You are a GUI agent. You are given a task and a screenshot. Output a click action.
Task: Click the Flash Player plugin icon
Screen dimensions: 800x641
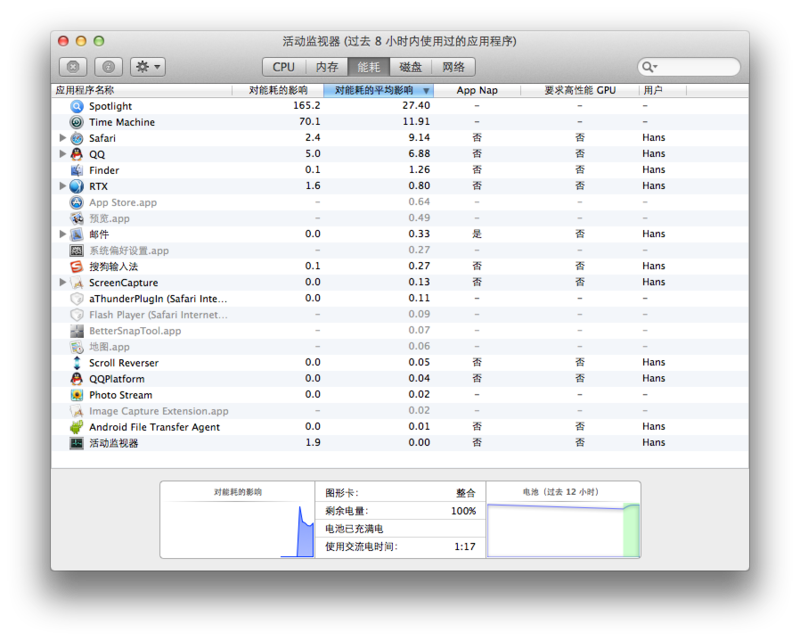(x=77, y=314)
